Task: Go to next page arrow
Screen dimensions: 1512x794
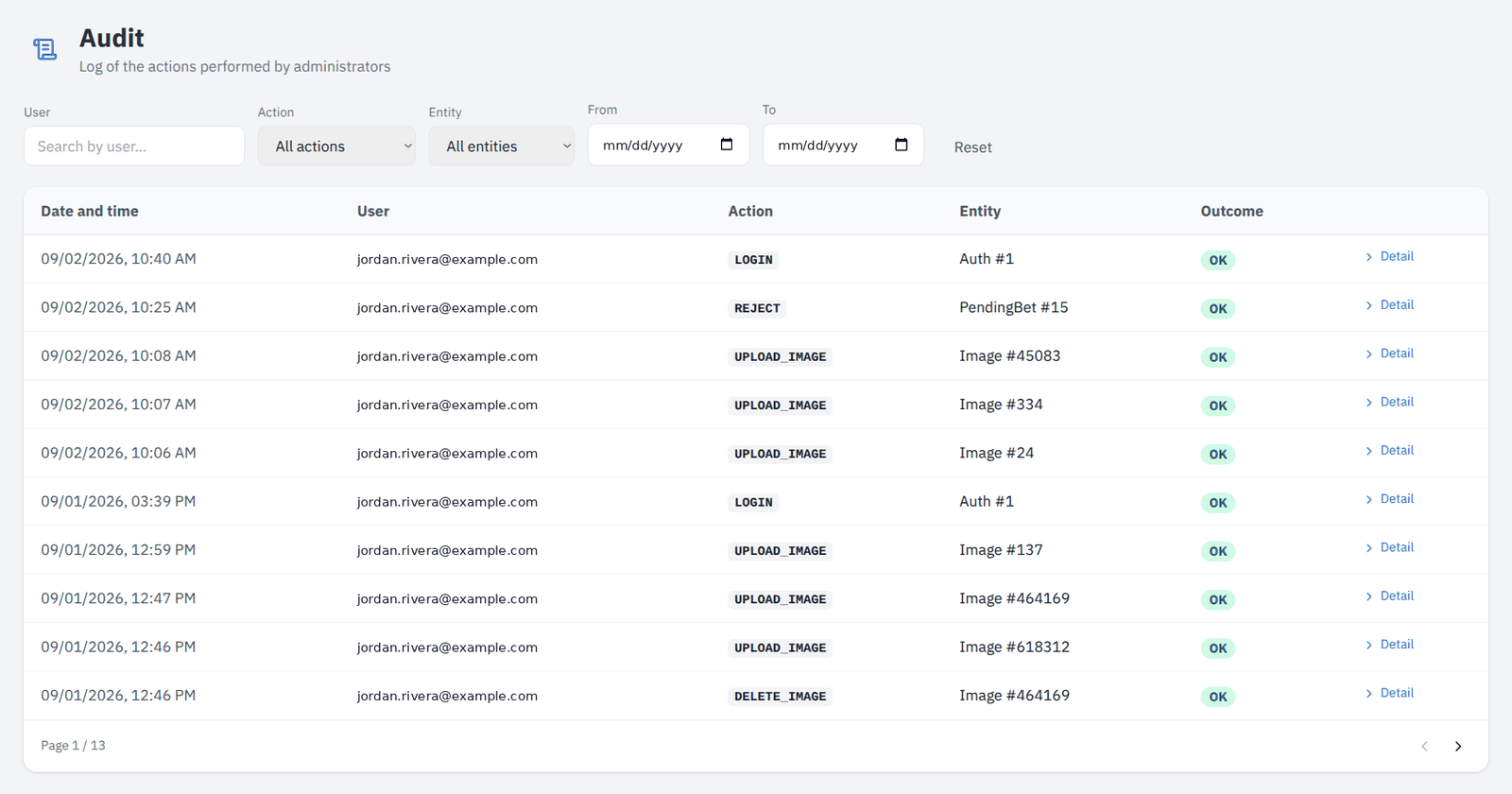Action: click(x=1458, y=747)
